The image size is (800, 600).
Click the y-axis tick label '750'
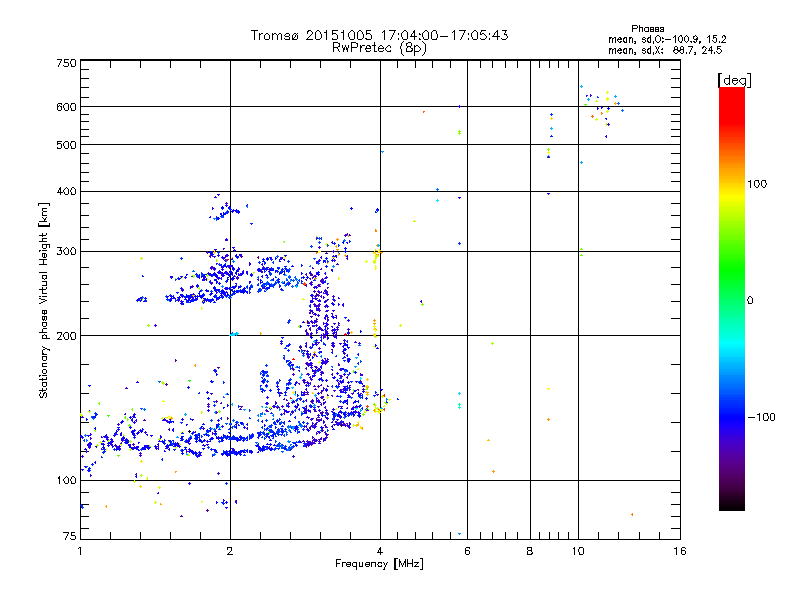pyautogui.click(x=66, y=63)
